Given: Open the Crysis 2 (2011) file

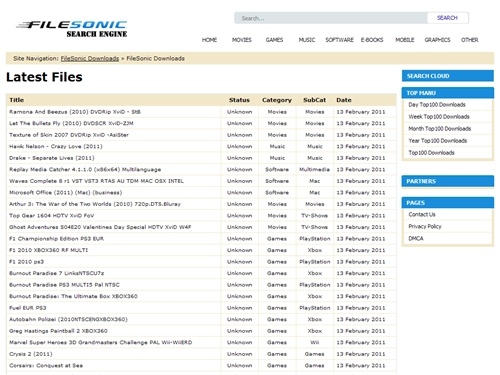Looking at the screenshot, I should point(31,354).
